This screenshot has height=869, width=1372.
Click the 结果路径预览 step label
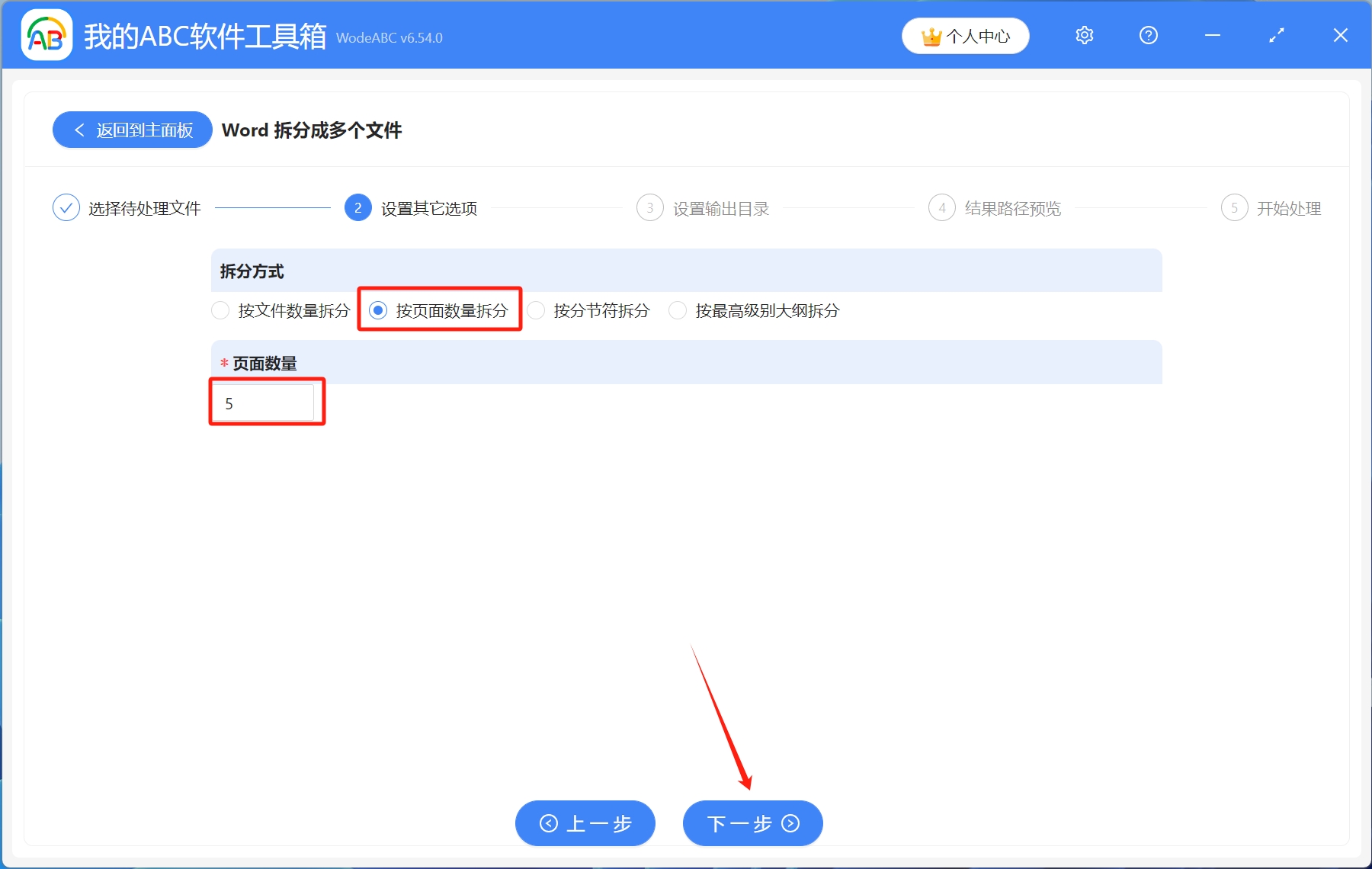pos(1012,208)
